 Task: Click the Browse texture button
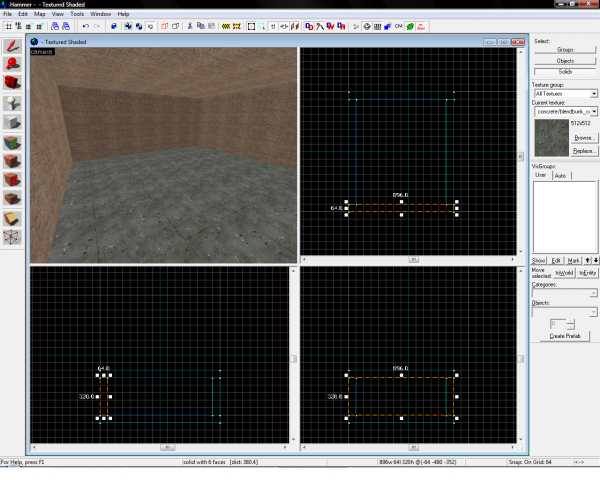click(x=584, y=136)
